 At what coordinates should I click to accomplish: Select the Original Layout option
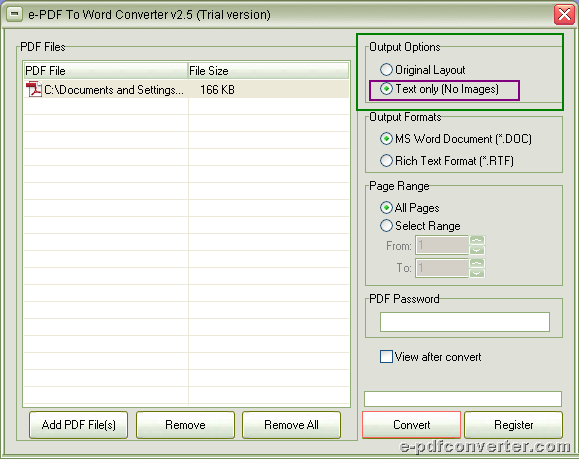coord(386,69)
